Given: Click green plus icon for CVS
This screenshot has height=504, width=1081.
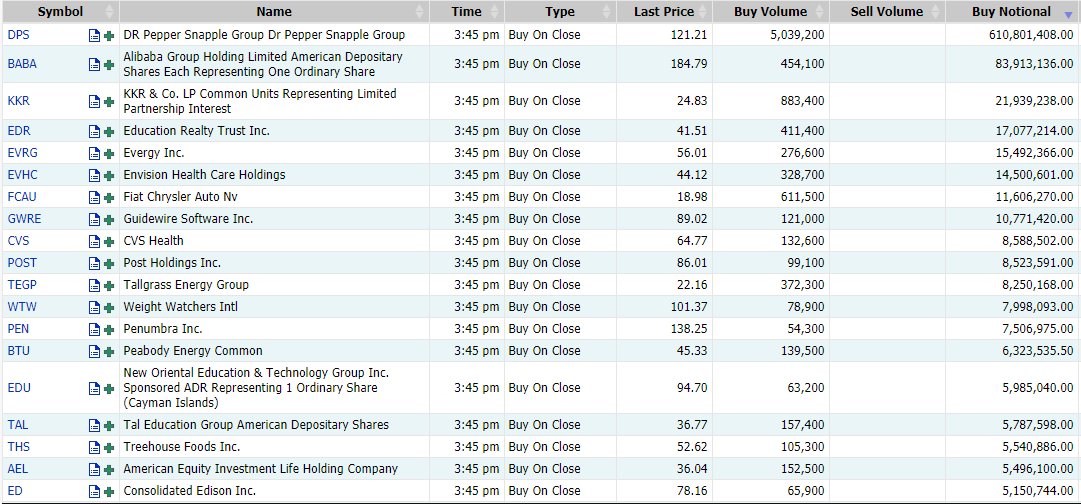Looking at the screenshot, I should point(109,242).
